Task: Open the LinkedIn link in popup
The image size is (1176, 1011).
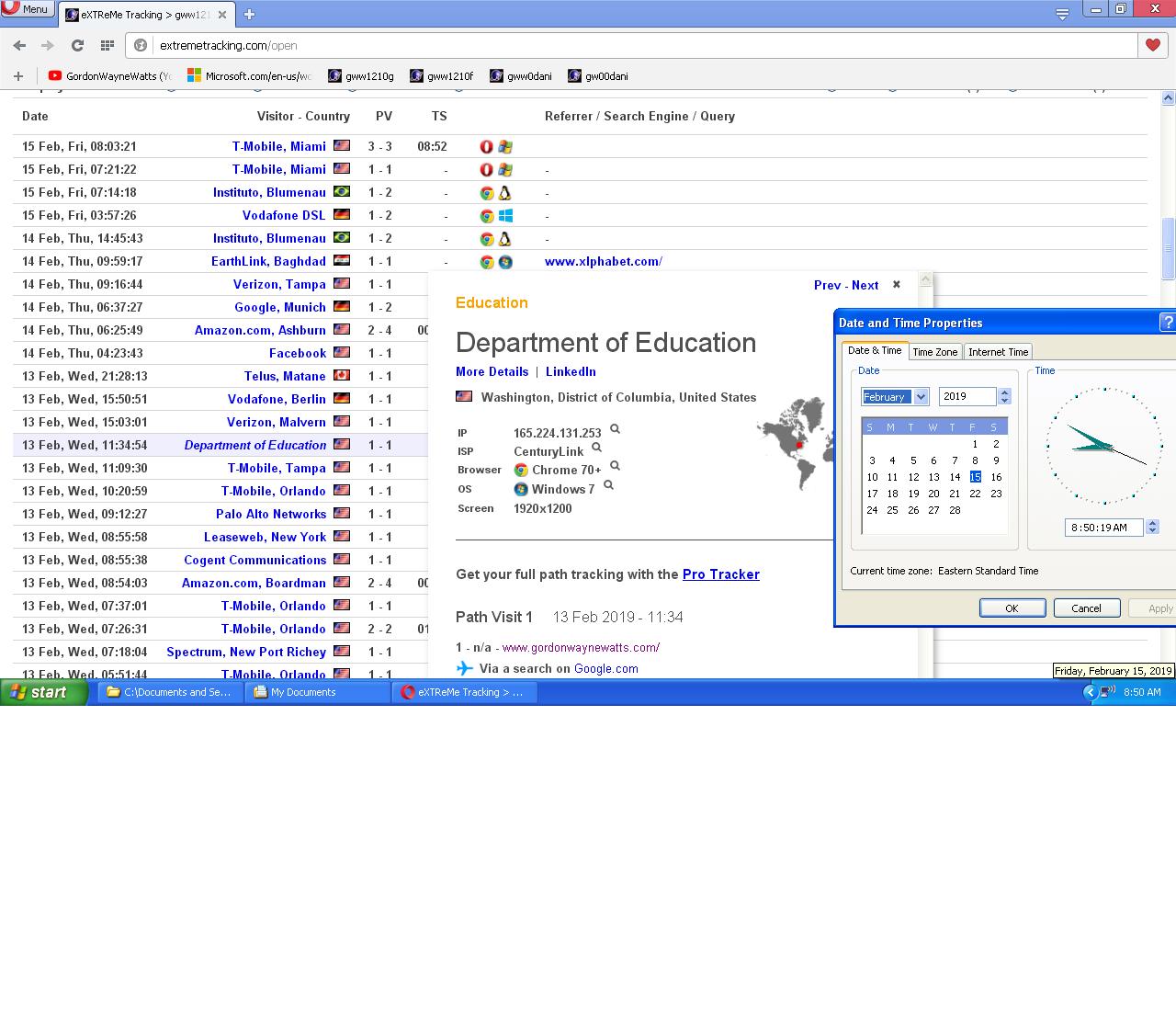Action: [x=571, y=371]
